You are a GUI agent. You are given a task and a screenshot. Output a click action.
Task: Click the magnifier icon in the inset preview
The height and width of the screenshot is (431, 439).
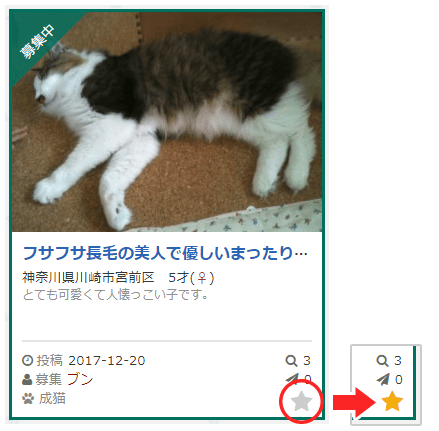[382, 360]
